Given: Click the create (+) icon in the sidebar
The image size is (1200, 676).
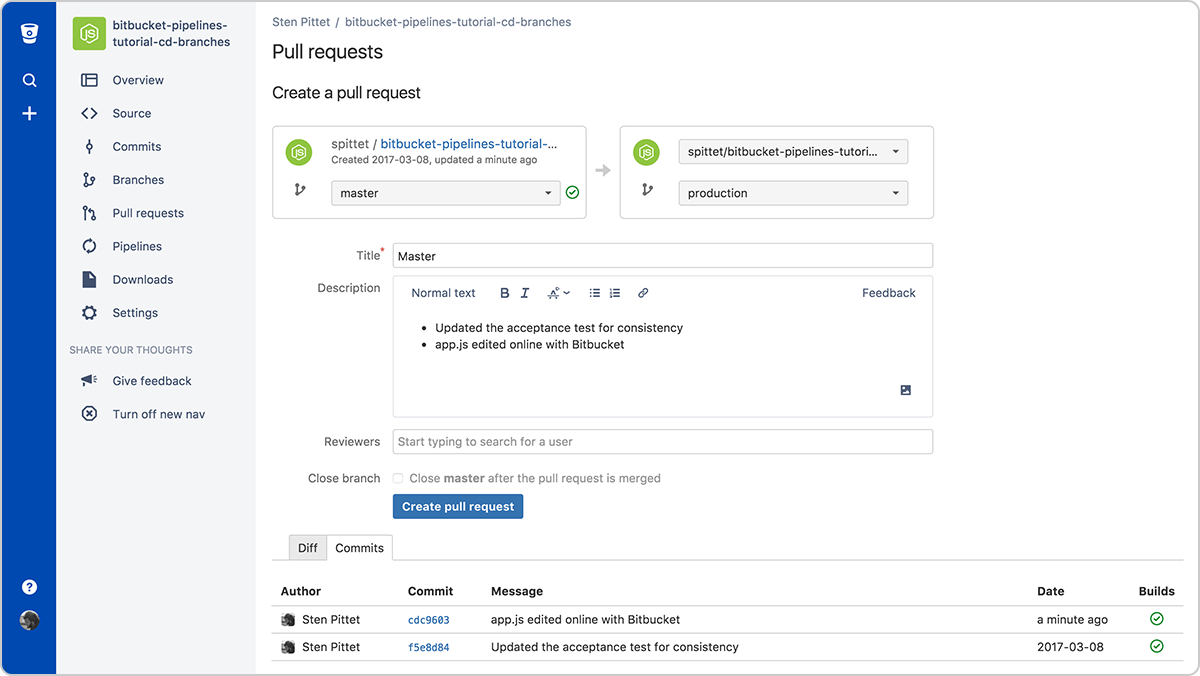Looking at the screenshot, I should click(x=29, y=113).
